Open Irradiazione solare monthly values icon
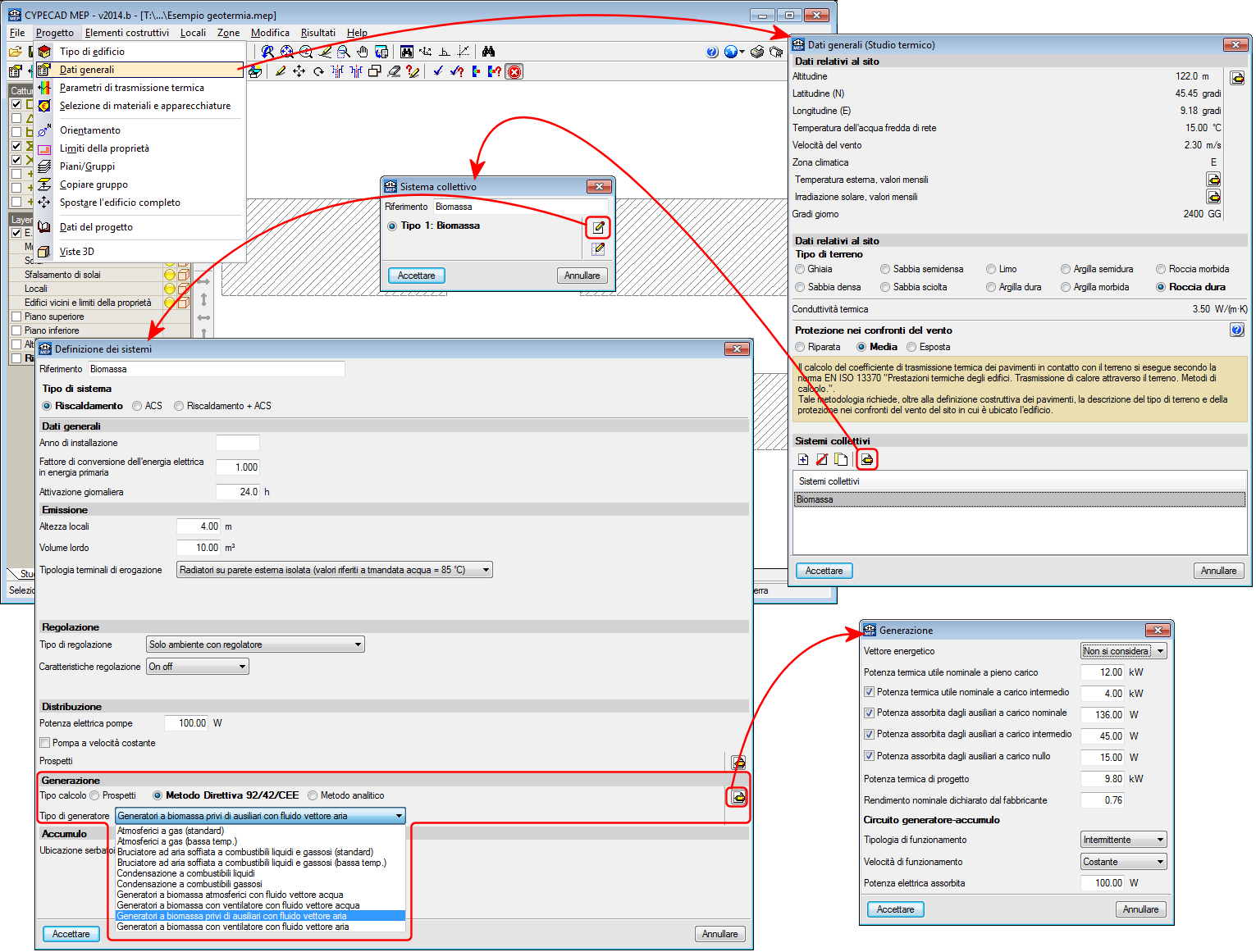1256x952 pixels. point(1213,197)
